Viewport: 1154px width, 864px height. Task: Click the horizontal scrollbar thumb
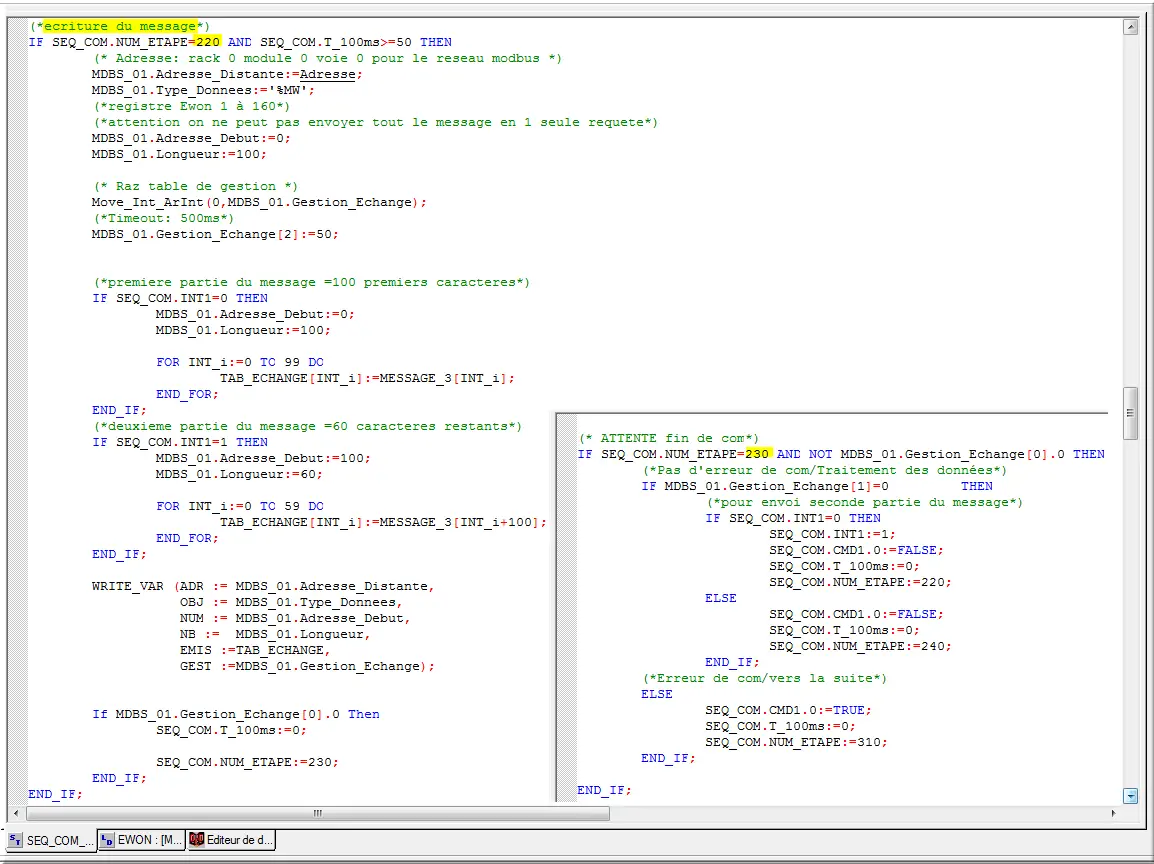coord(318,813)
